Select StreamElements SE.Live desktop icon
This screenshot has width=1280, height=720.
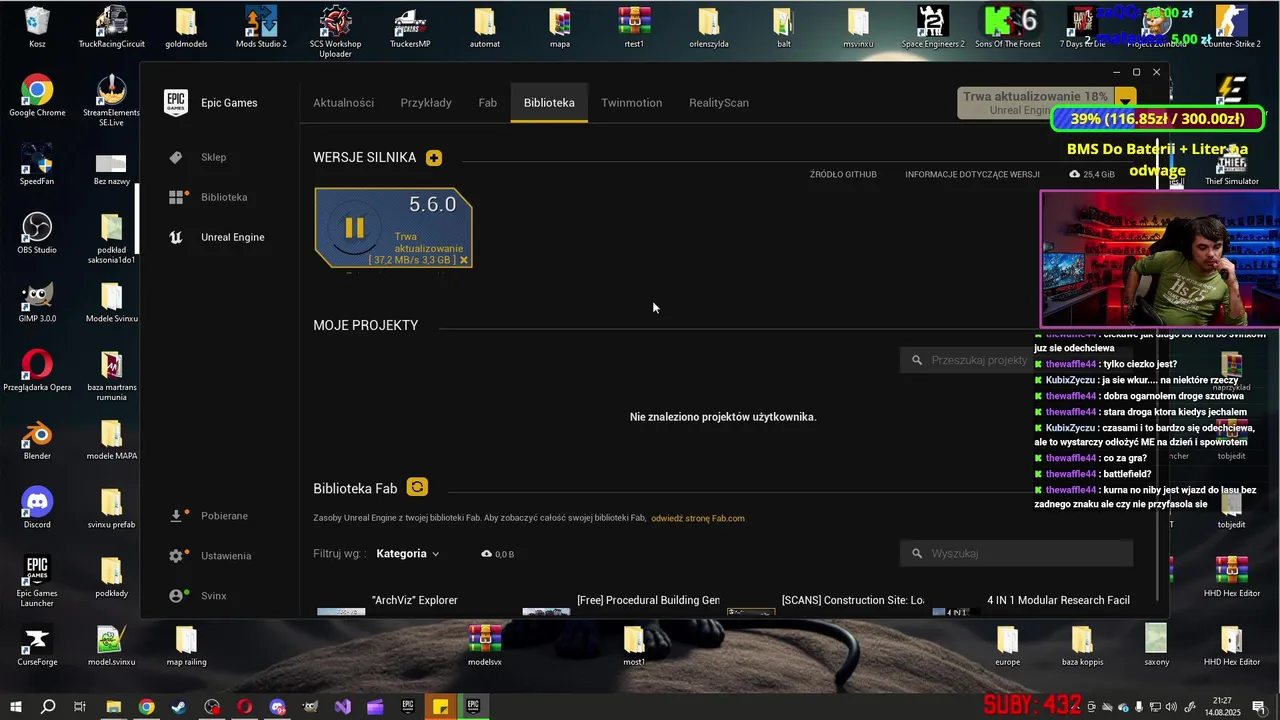pos(111,100)
